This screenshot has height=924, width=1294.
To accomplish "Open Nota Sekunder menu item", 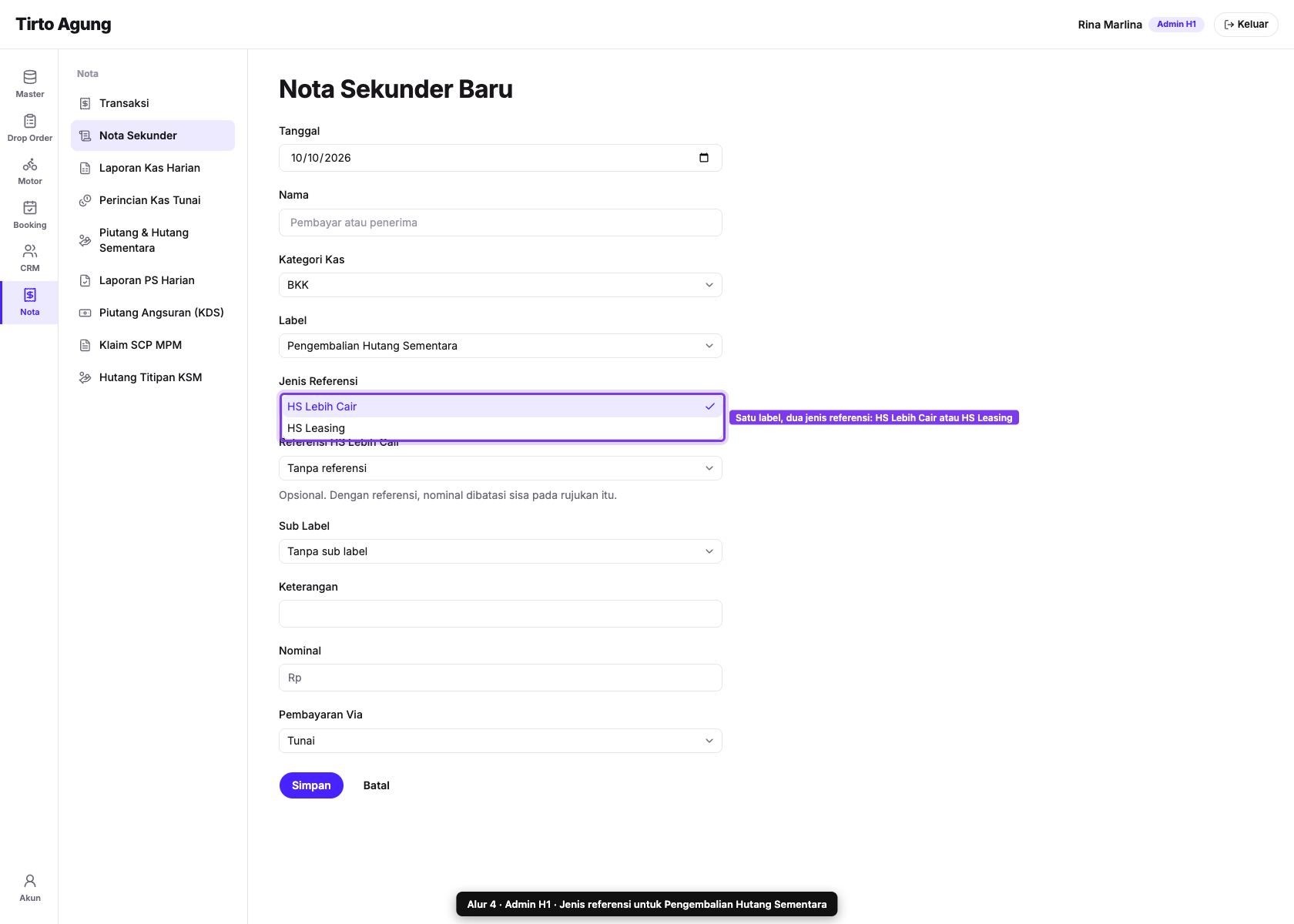I will 153,136.
